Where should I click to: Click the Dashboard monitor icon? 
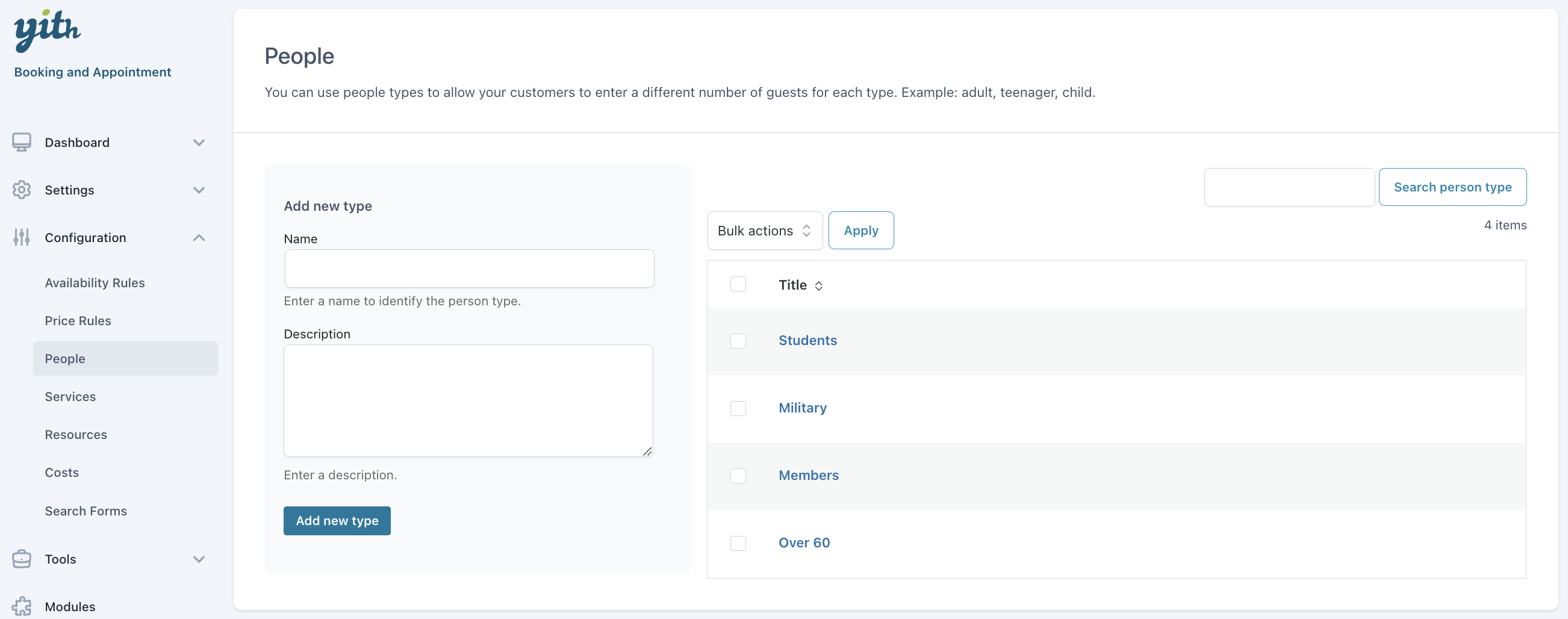(22, 143)
